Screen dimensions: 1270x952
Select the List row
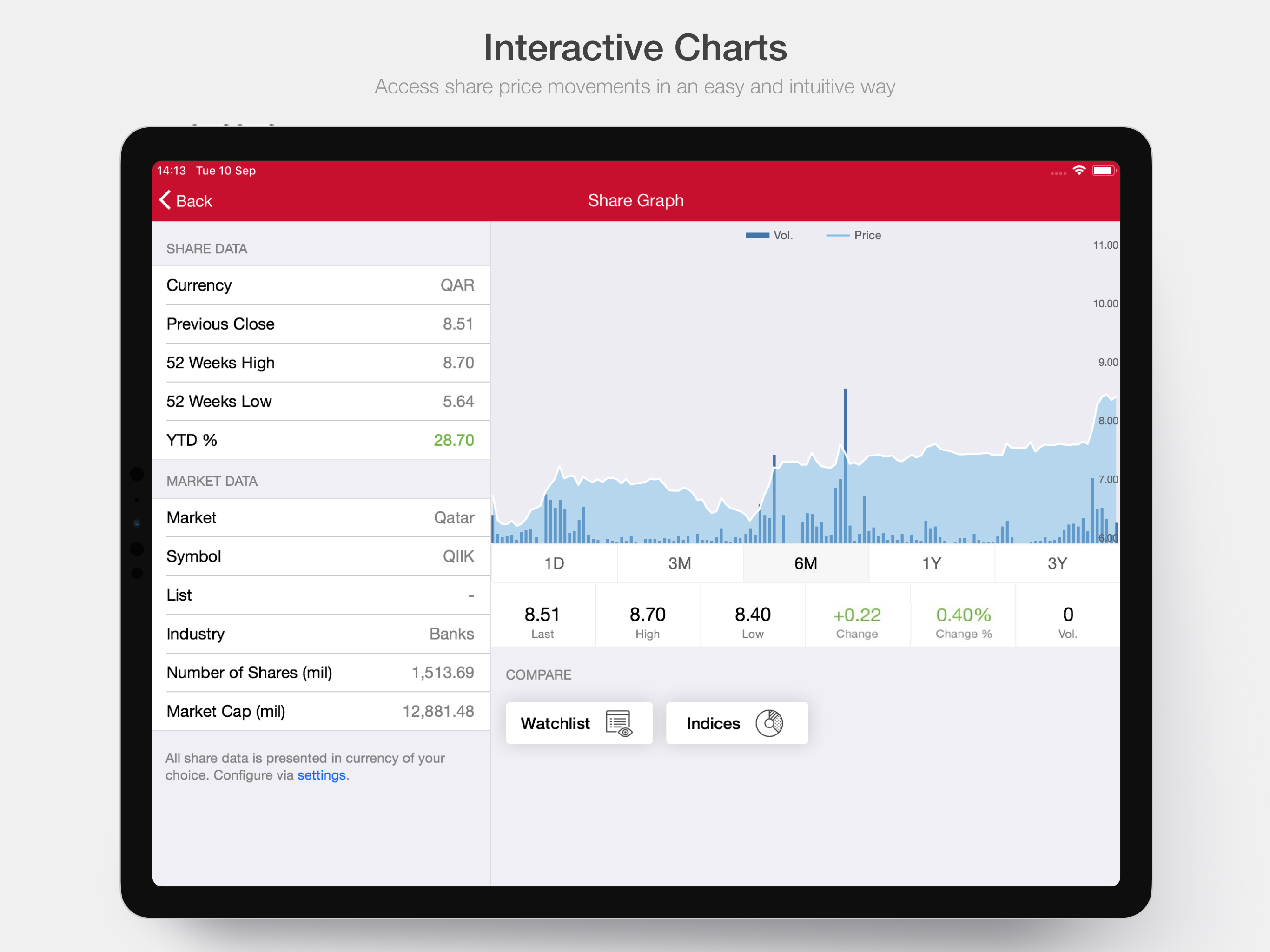pos(321,595)
